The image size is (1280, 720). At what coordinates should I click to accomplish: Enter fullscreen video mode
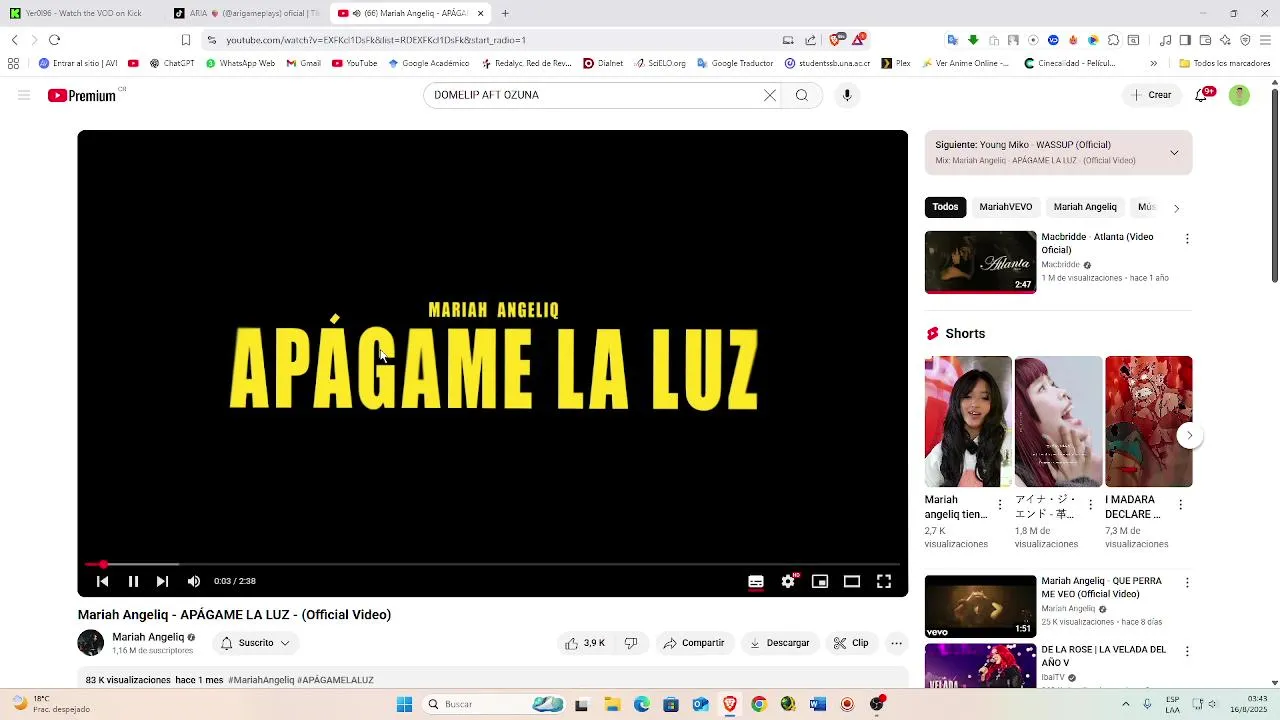(884, 581)
